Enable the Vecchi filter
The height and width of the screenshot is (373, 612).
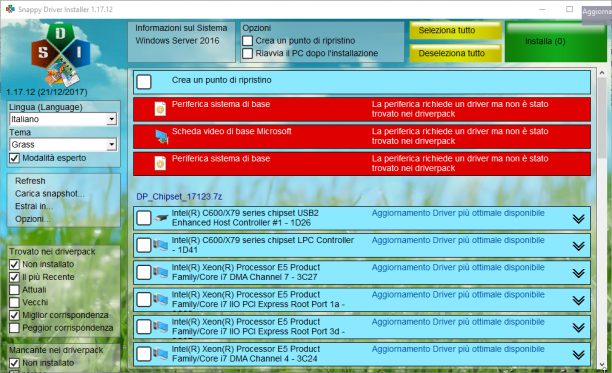click(x=14, y=302)
